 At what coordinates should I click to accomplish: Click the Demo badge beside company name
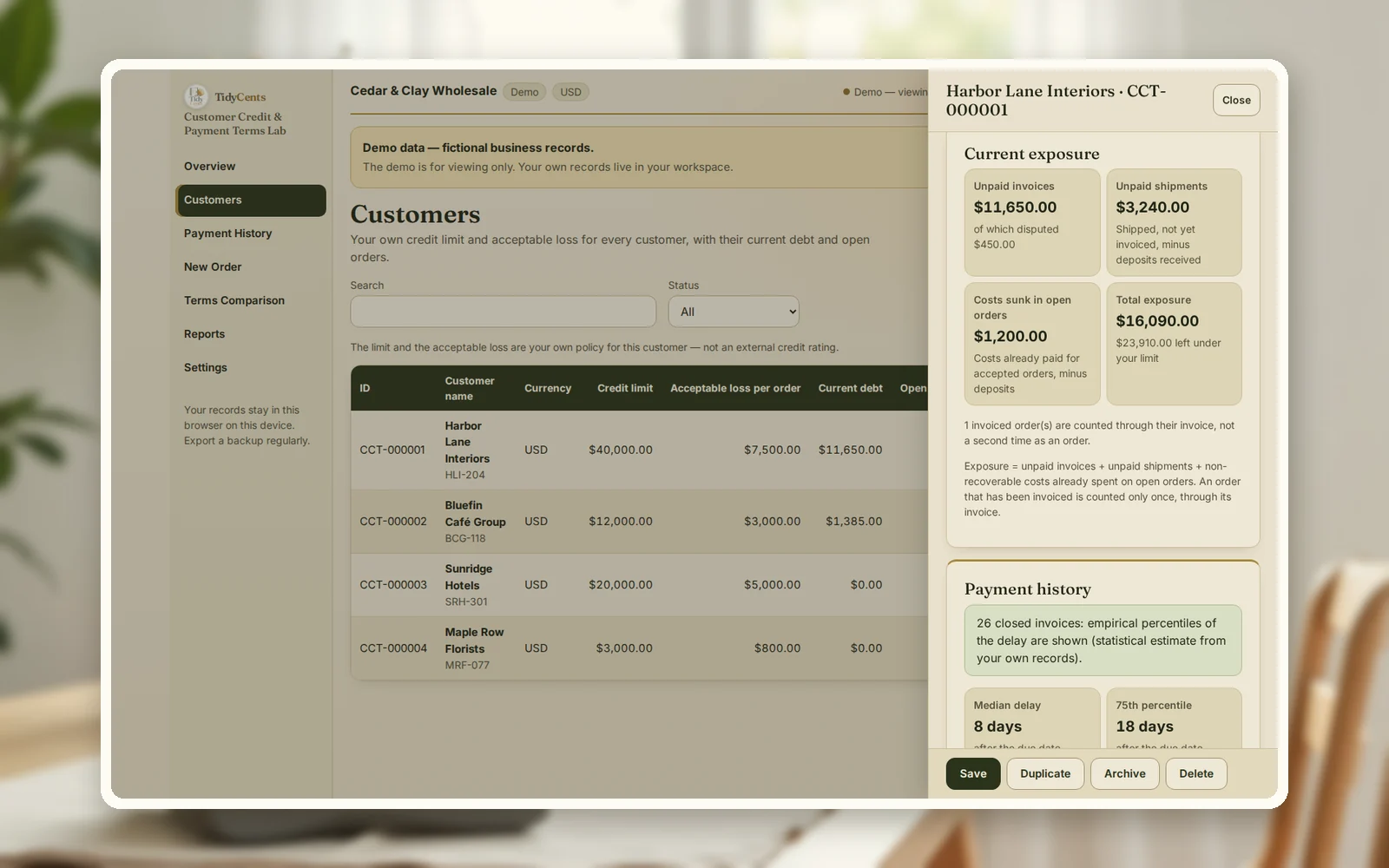coord(524,92)
